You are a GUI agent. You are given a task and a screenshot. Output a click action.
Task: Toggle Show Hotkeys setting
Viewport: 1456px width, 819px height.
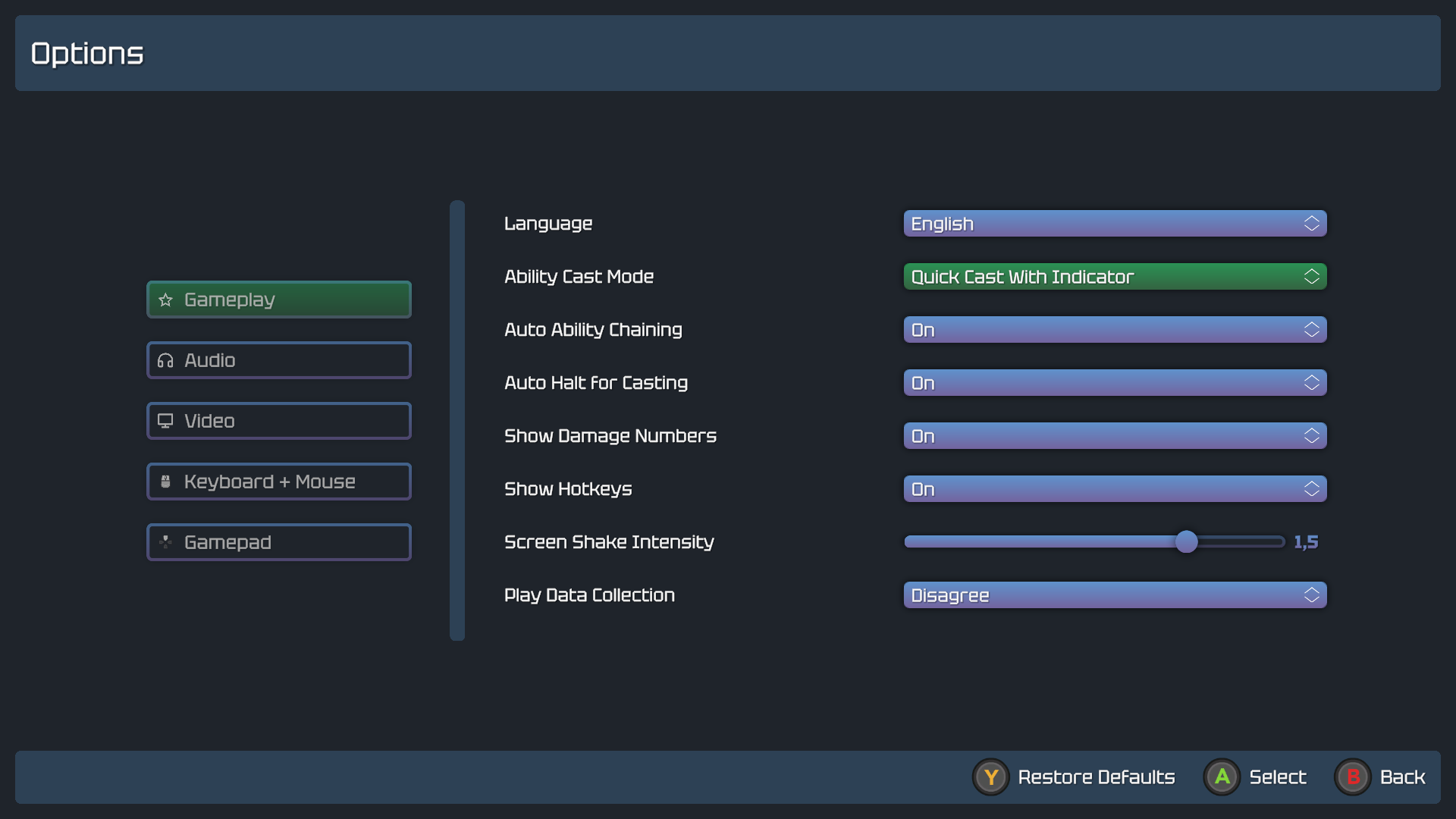tap(1115, 489)
